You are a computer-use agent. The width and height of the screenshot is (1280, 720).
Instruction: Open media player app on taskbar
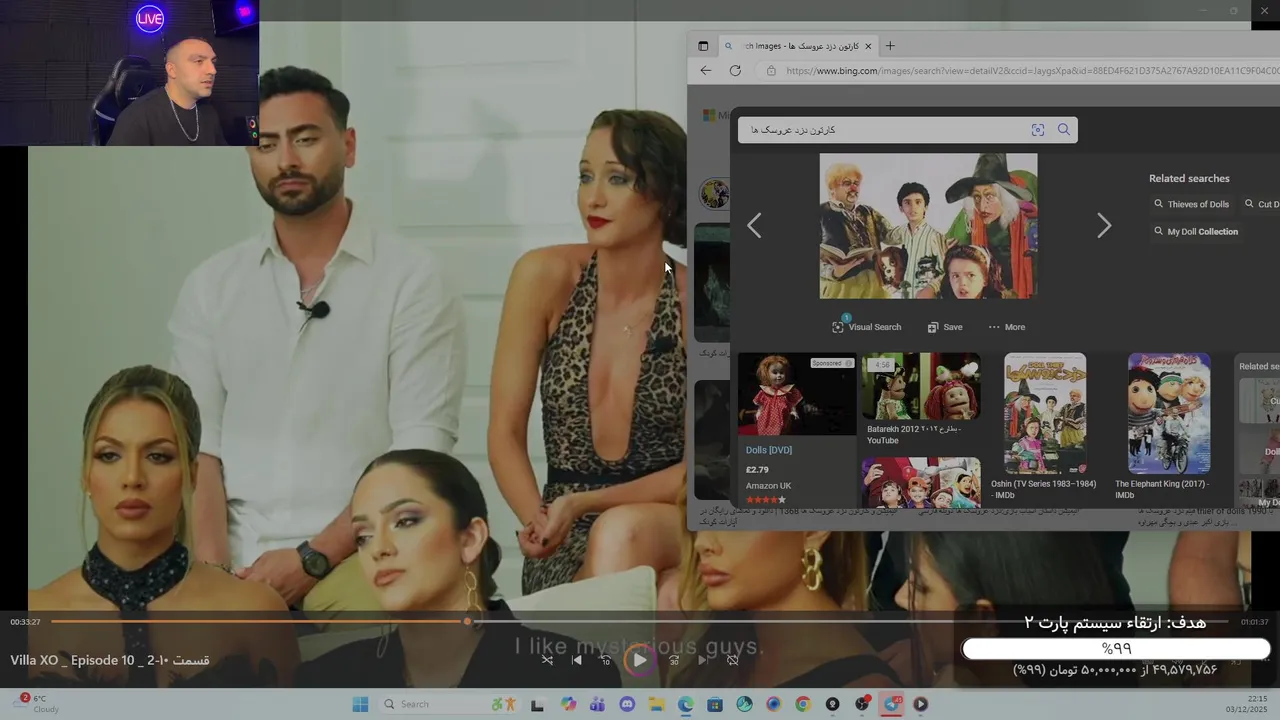(x=921, y=704)
